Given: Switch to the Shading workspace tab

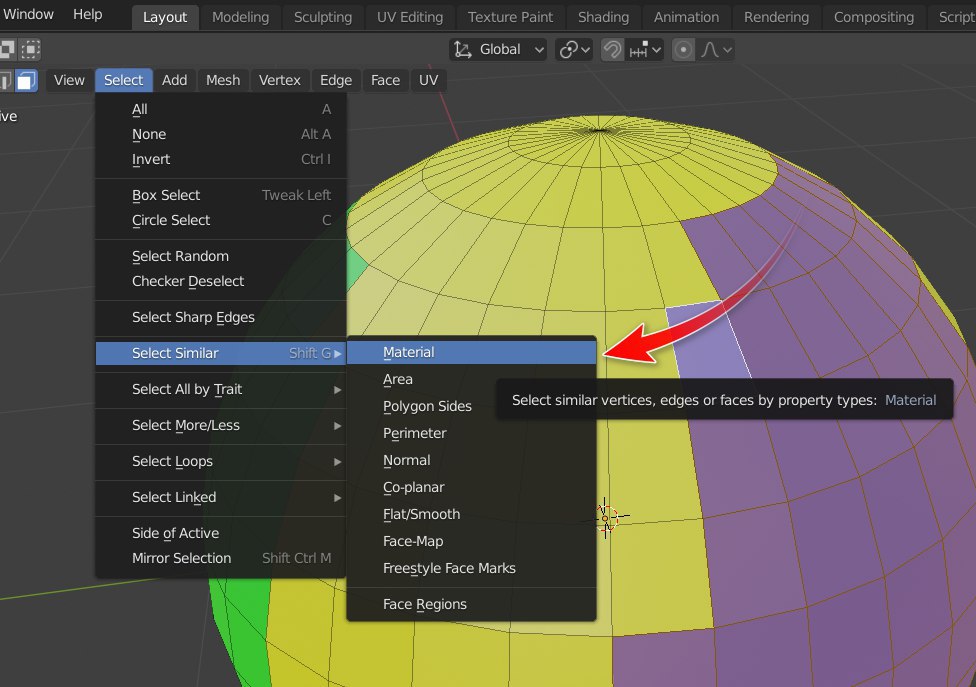Looking at the screenshot, I should (603, 17).
